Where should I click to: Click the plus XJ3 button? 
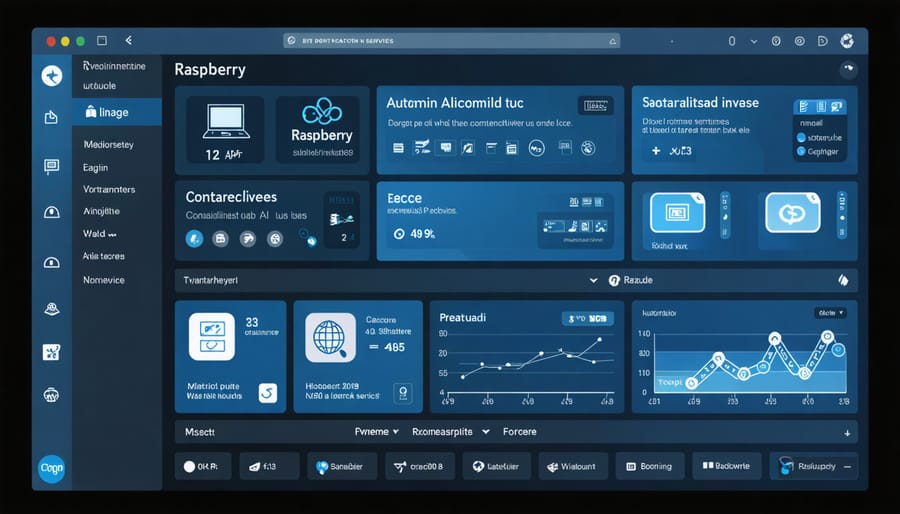click(x=672, y=151)
